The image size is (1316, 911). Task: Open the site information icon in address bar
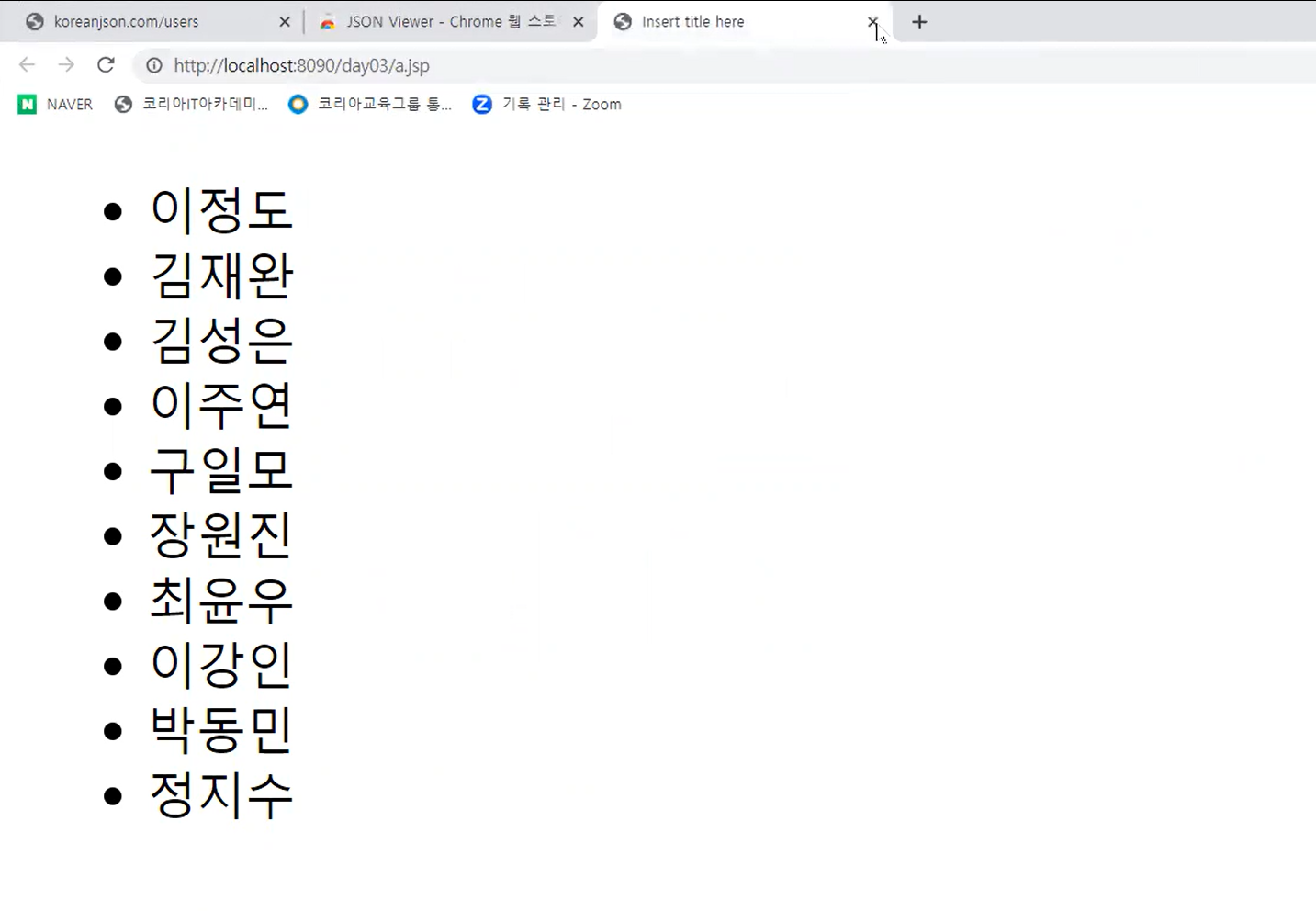tap(154, 65)
